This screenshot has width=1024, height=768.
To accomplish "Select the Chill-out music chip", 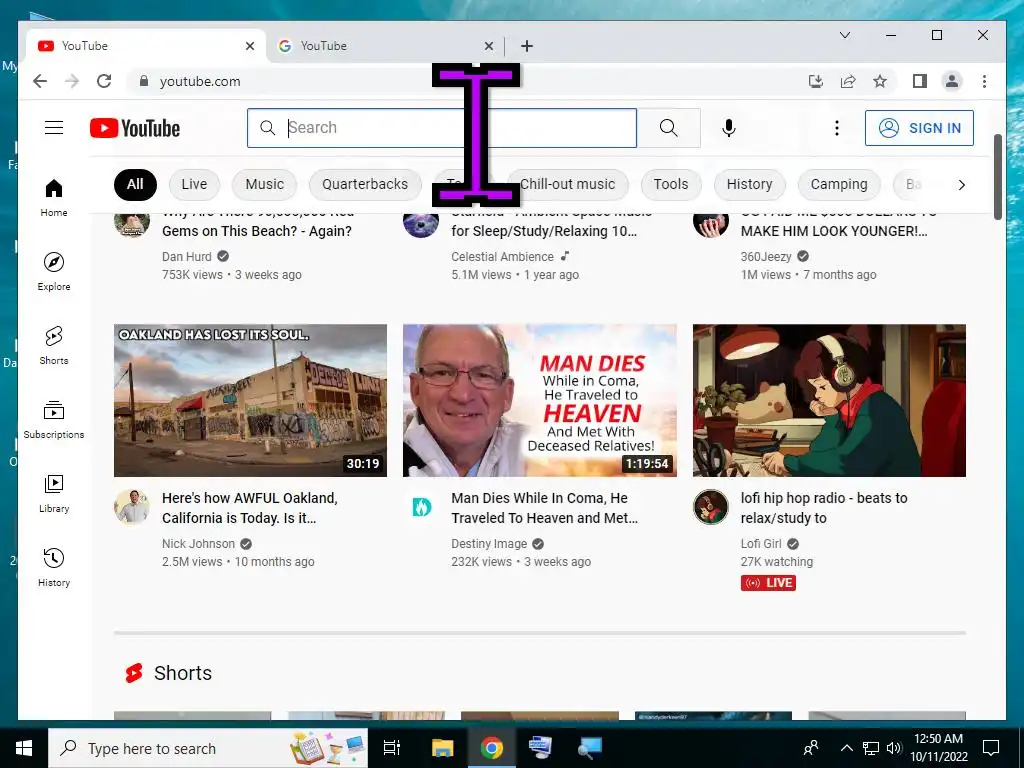I will (568, 184).
